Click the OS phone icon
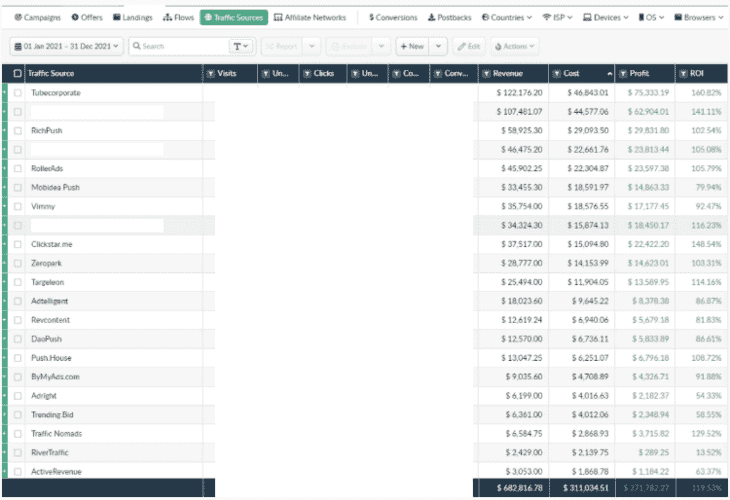The height and width of the screenshot is (500, 730). point(641,17)
